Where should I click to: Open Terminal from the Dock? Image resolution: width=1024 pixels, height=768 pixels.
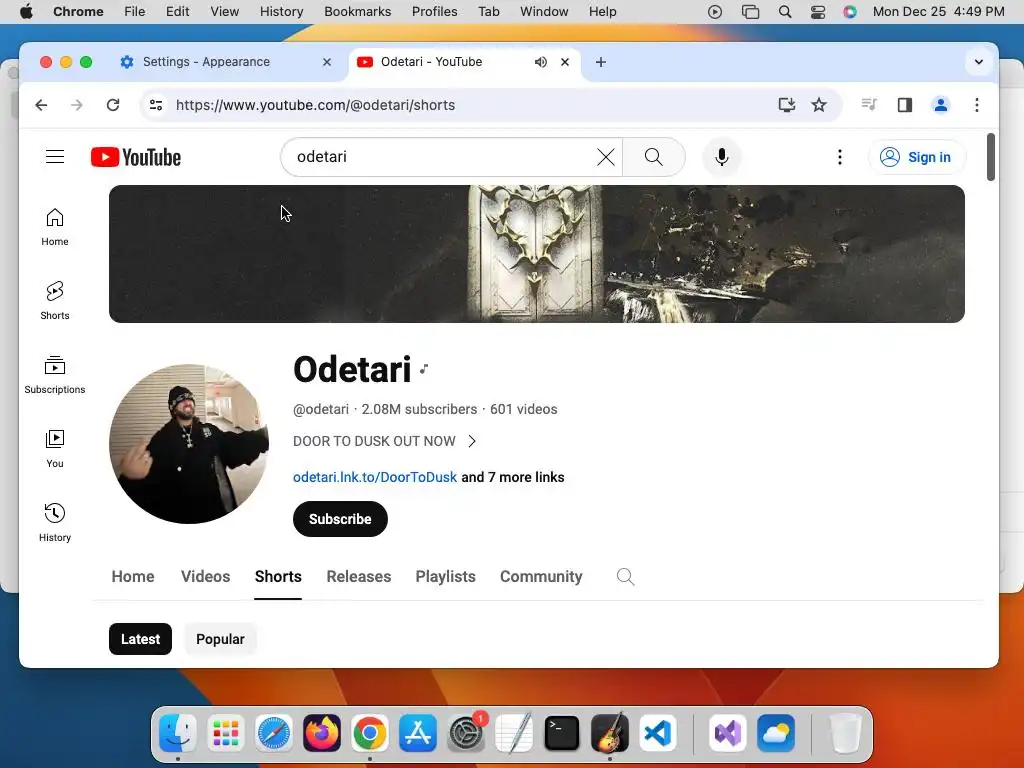click(562, 733)
